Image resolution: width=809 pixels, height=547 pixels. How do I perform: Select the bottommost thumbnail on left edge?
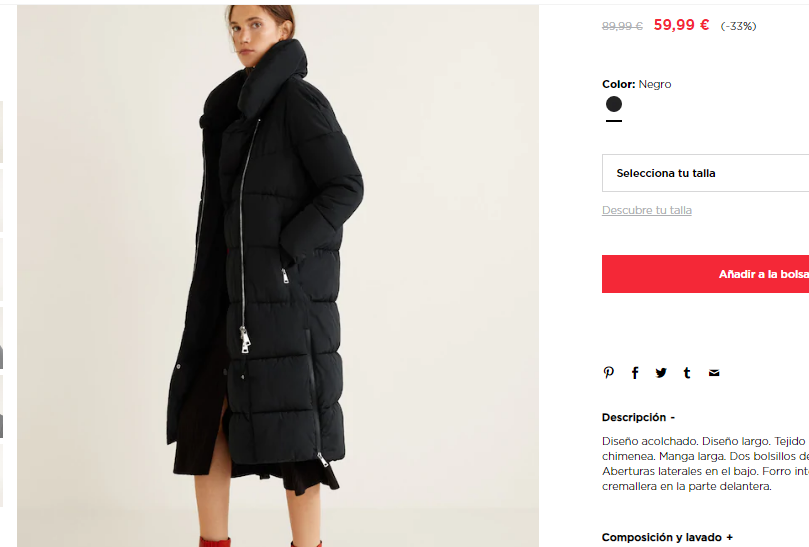click(2, 475)
